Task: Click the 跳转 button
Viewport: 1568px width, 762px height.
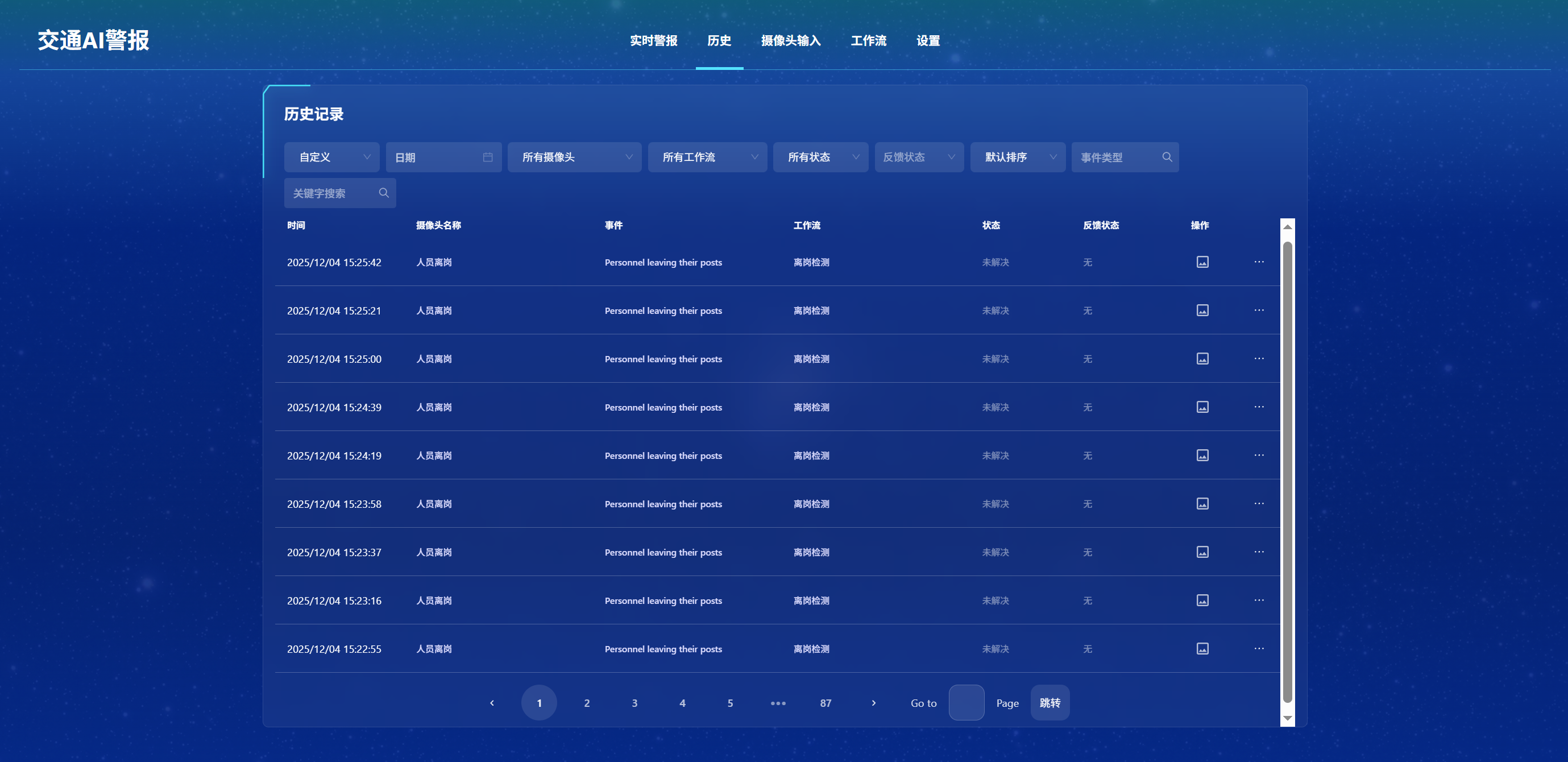Action: point(1050,703)
